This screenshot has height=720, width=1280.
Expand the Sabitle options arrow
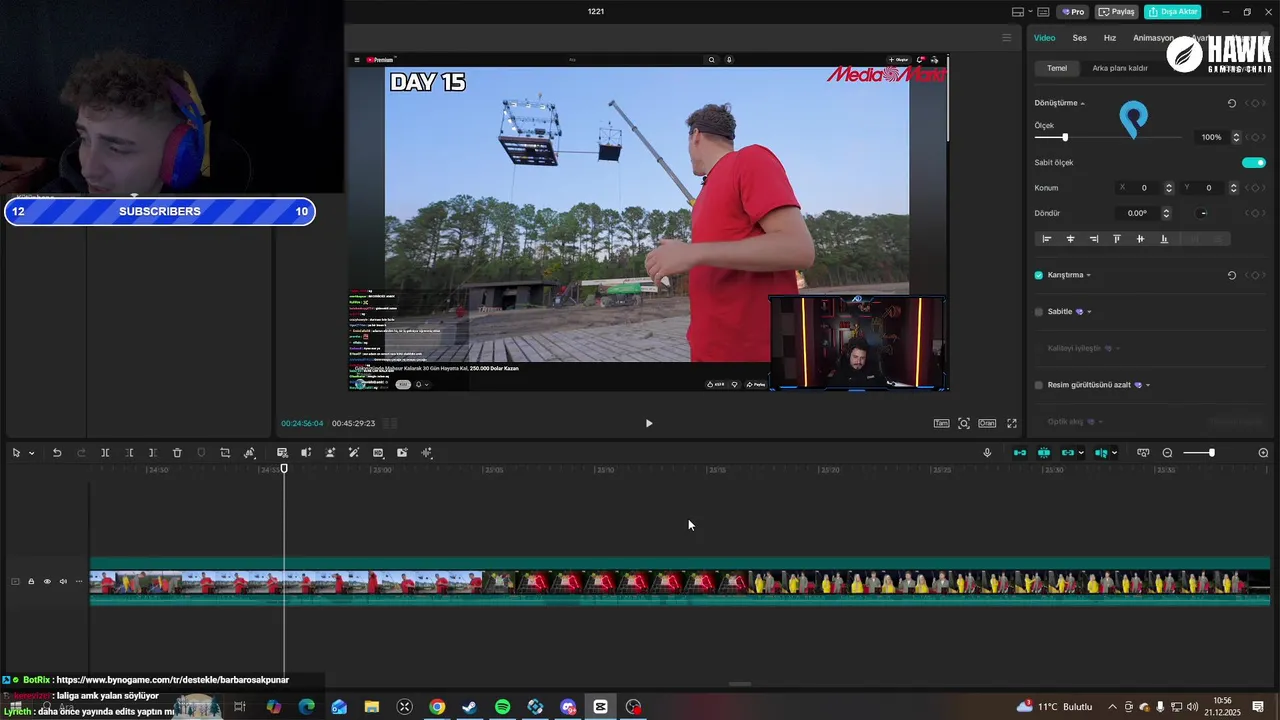1089,312
